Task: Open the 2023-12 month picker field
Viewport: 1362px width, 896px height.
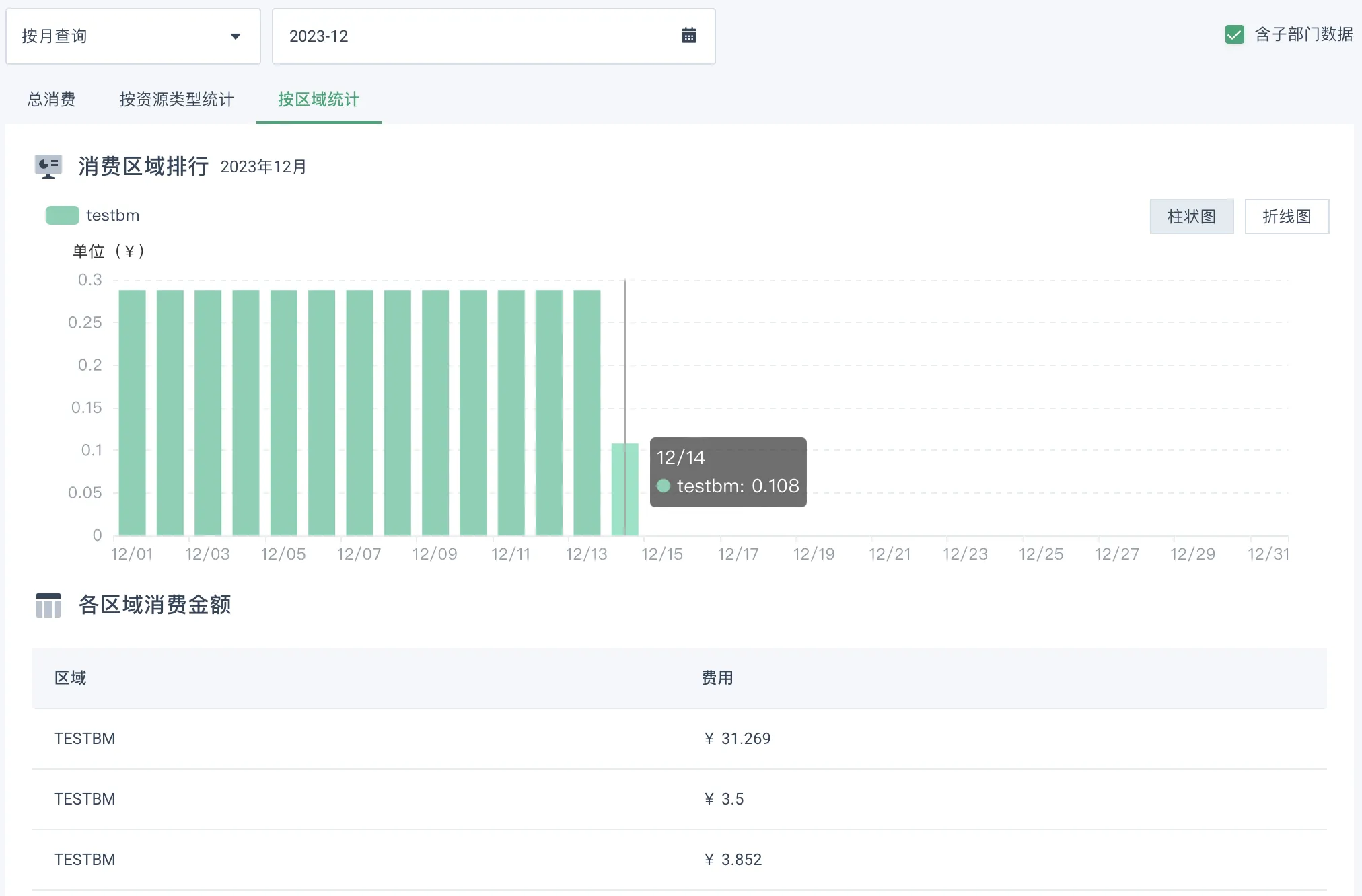Action: click(471, 36)
